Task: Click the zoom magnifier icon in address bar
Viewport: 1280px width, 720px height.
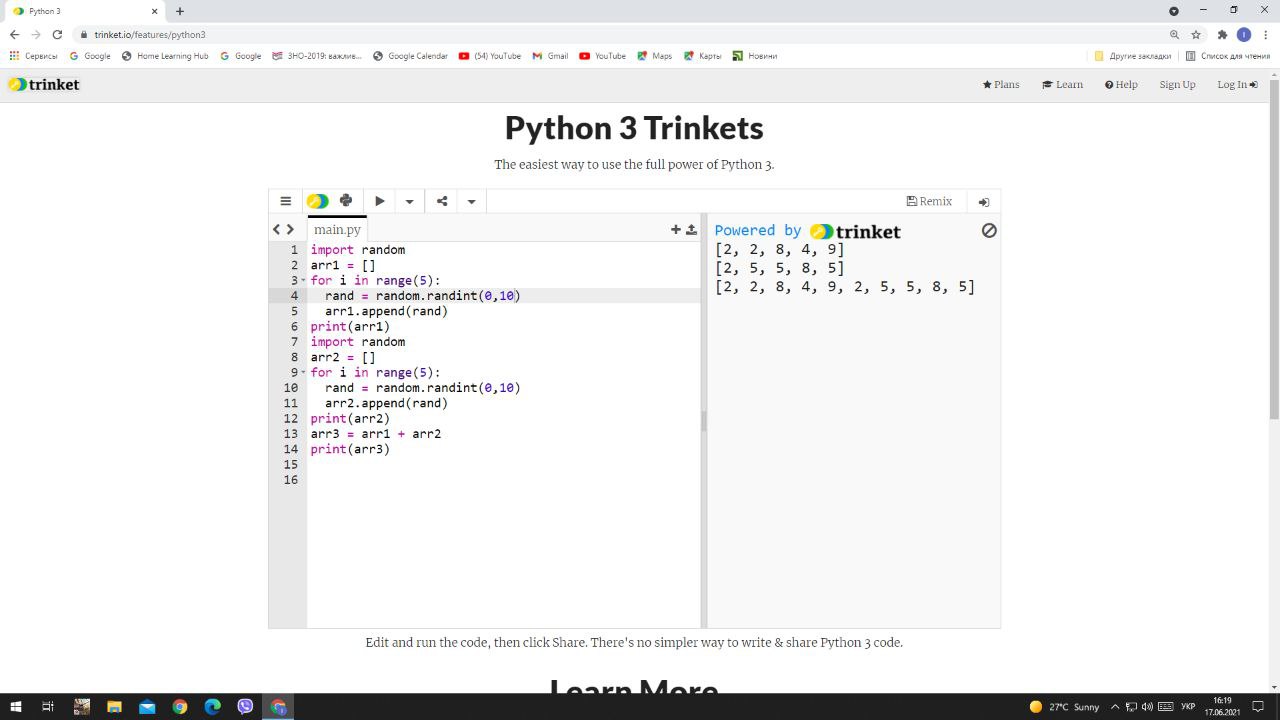Action: coord(1174,34)
